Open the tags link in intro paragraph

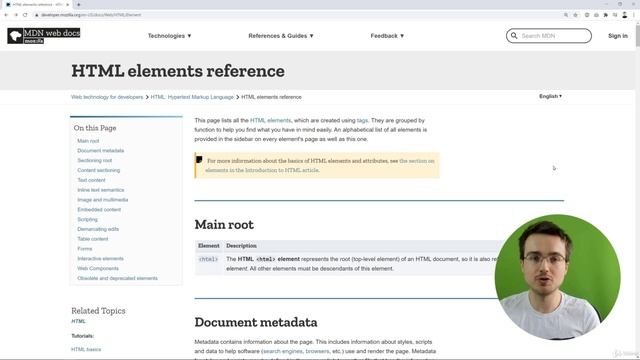pos(362,120)
